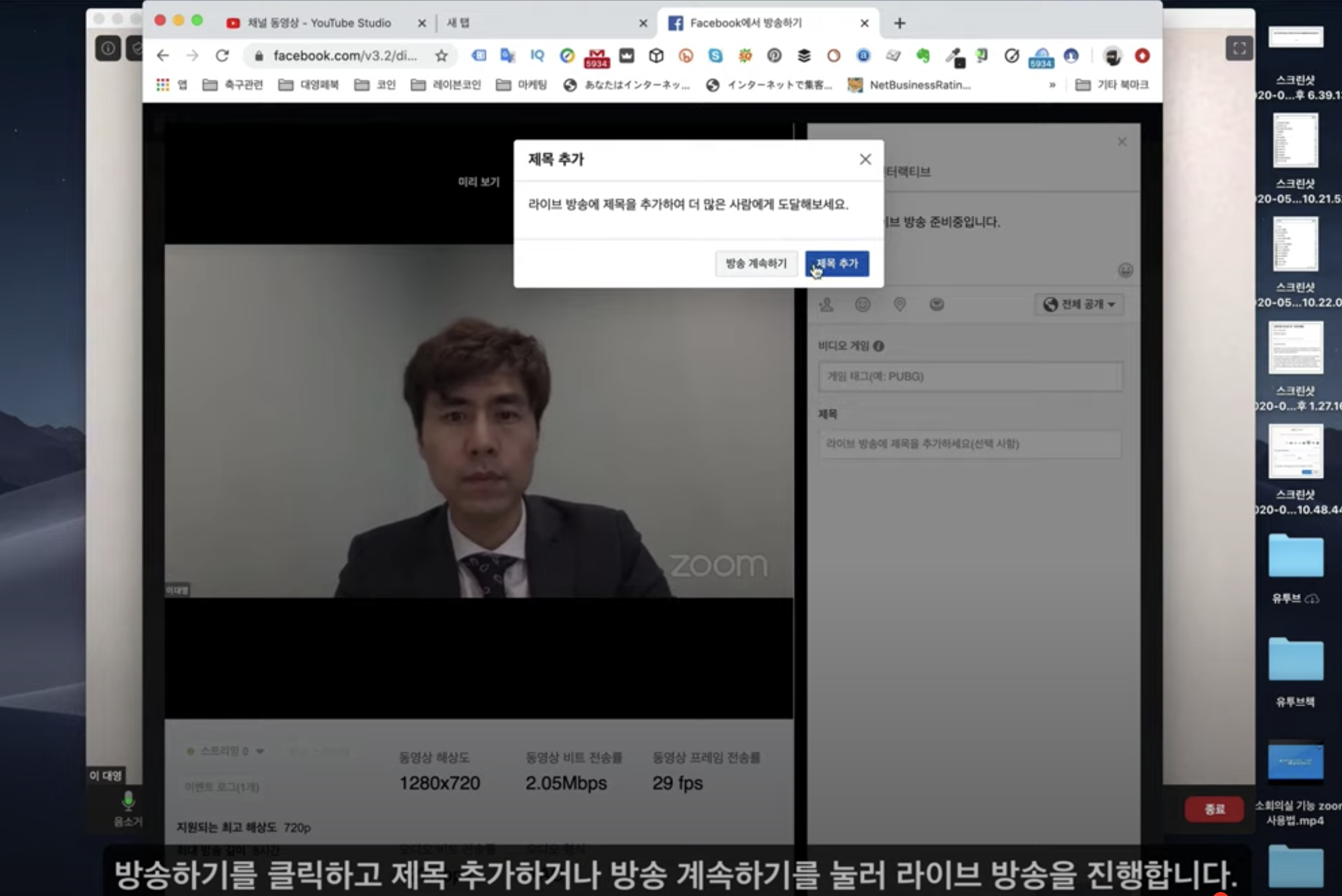Image resolution: width=1342 pixels, height=896 pixels.
Task: Close the 제목 추가 dialog
Action: click(865, 159)
